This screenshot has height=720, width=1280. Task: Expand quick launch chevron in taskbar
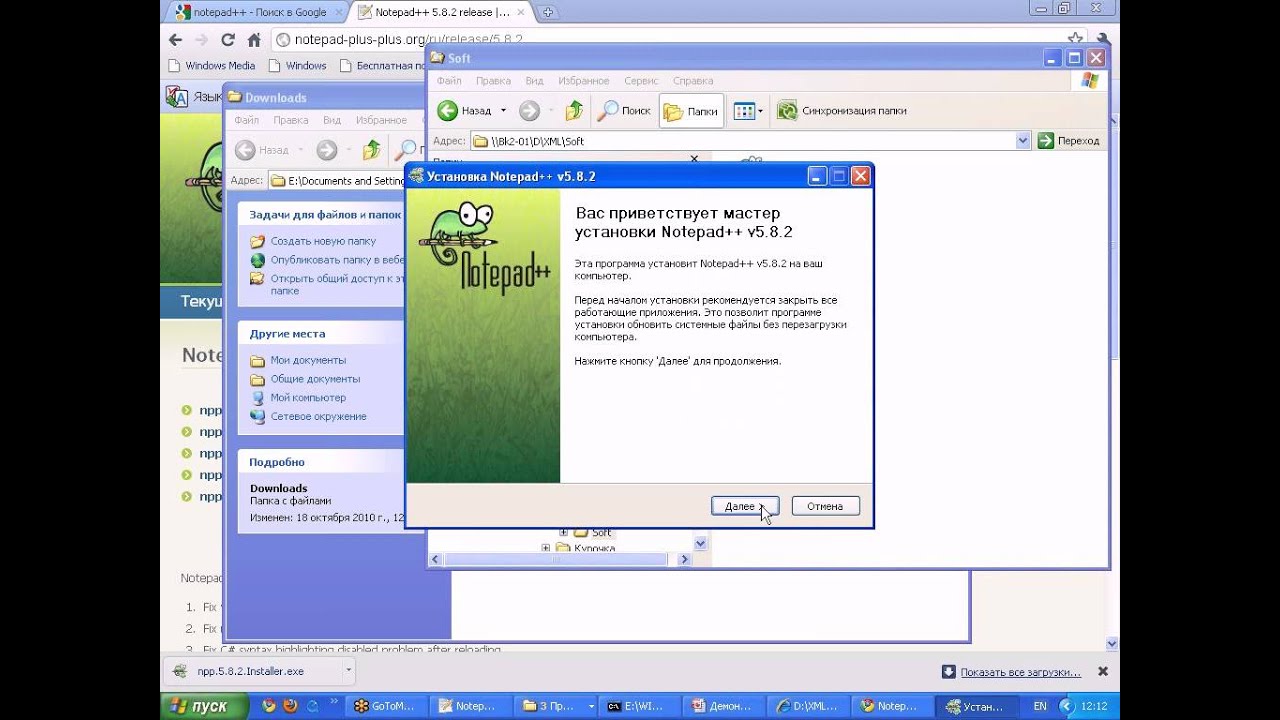(x=333, y=703)
